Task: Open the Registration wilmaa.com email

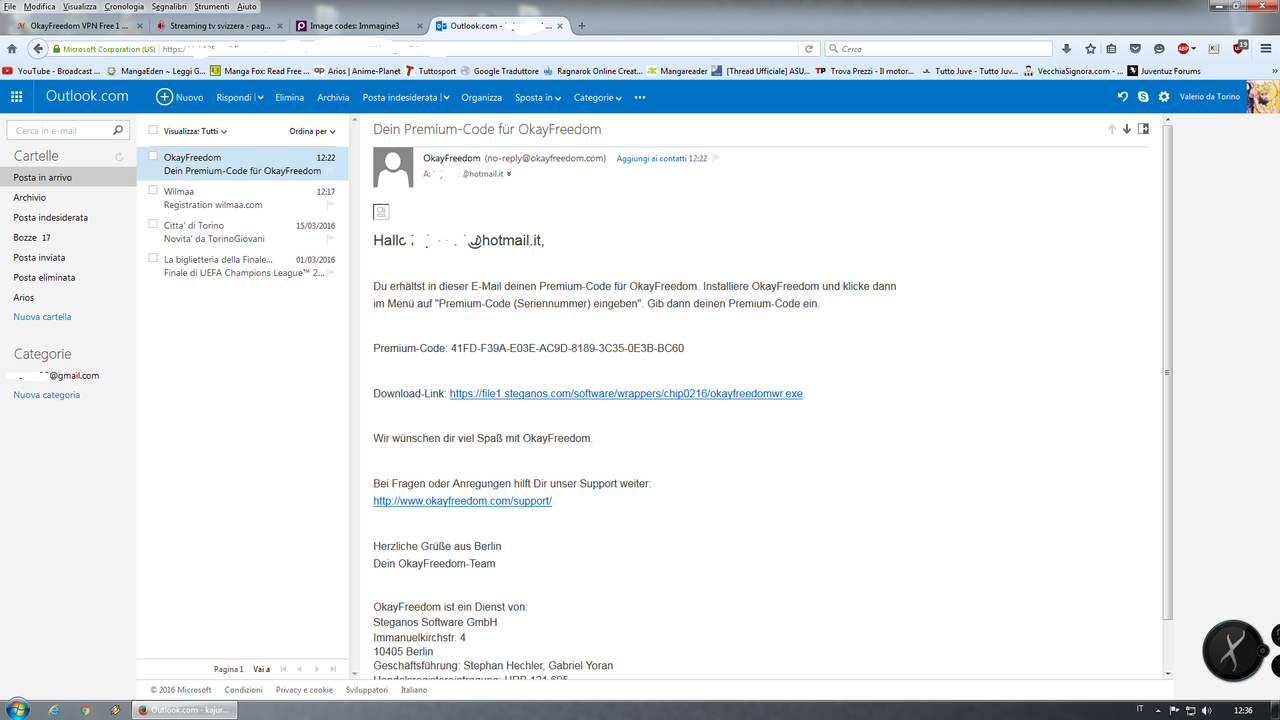Action: 213,205
